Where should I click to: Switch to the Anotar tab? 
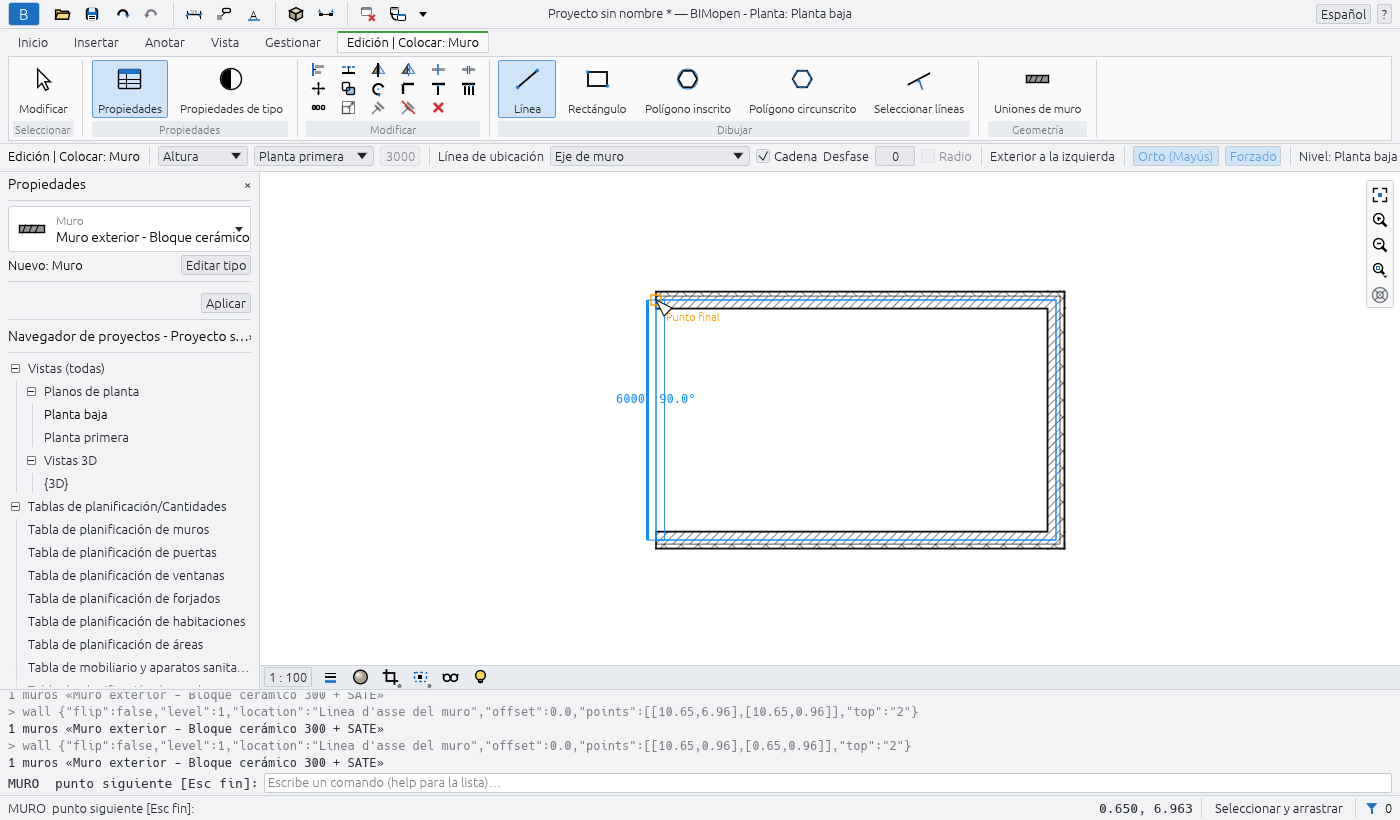165,43
